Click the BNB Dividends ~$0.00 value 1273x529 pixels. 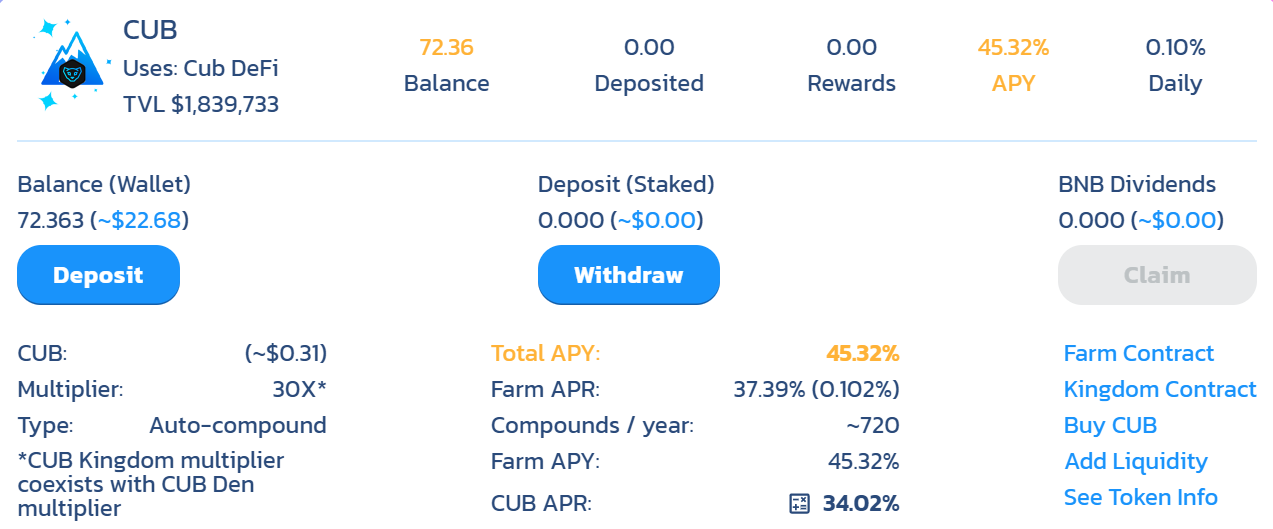tap(1177, 220)
